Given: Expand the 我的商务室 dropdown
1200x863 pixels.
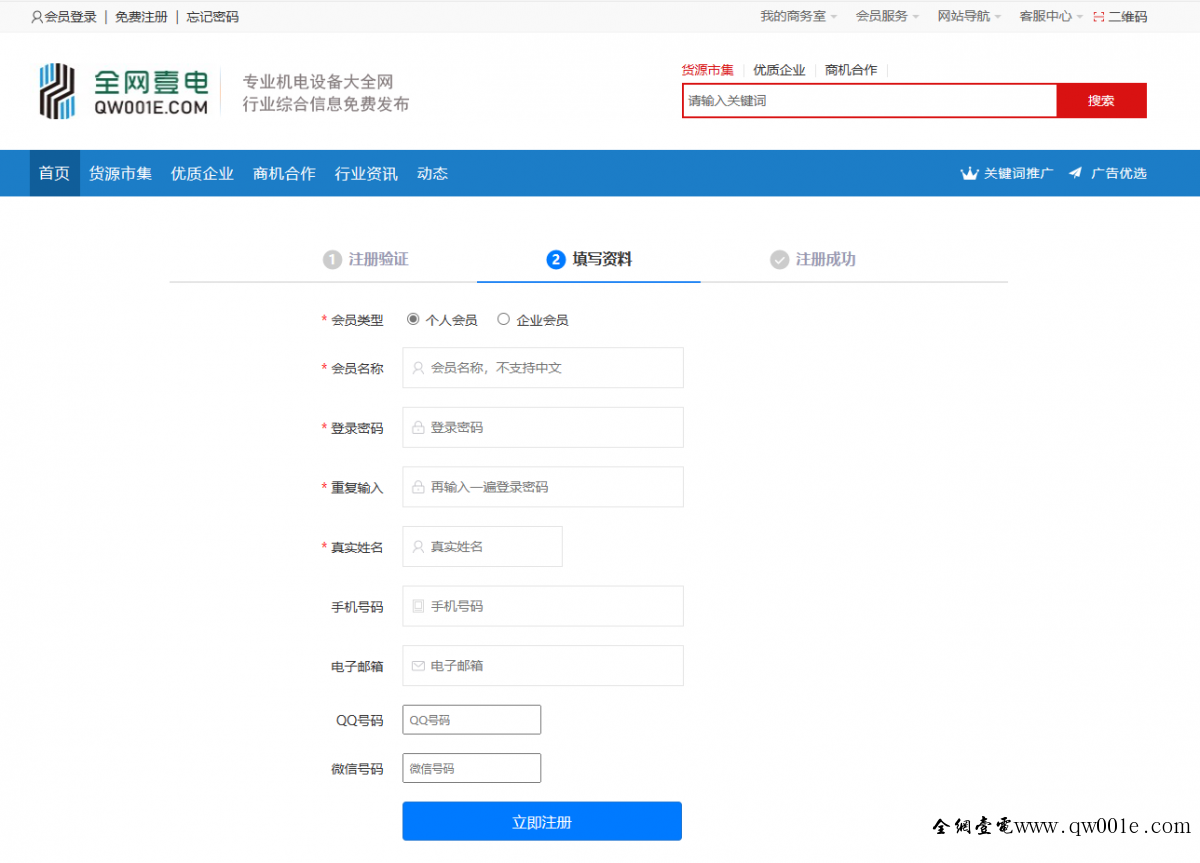Looking at the screenshot, I should [x=799, y=16].
